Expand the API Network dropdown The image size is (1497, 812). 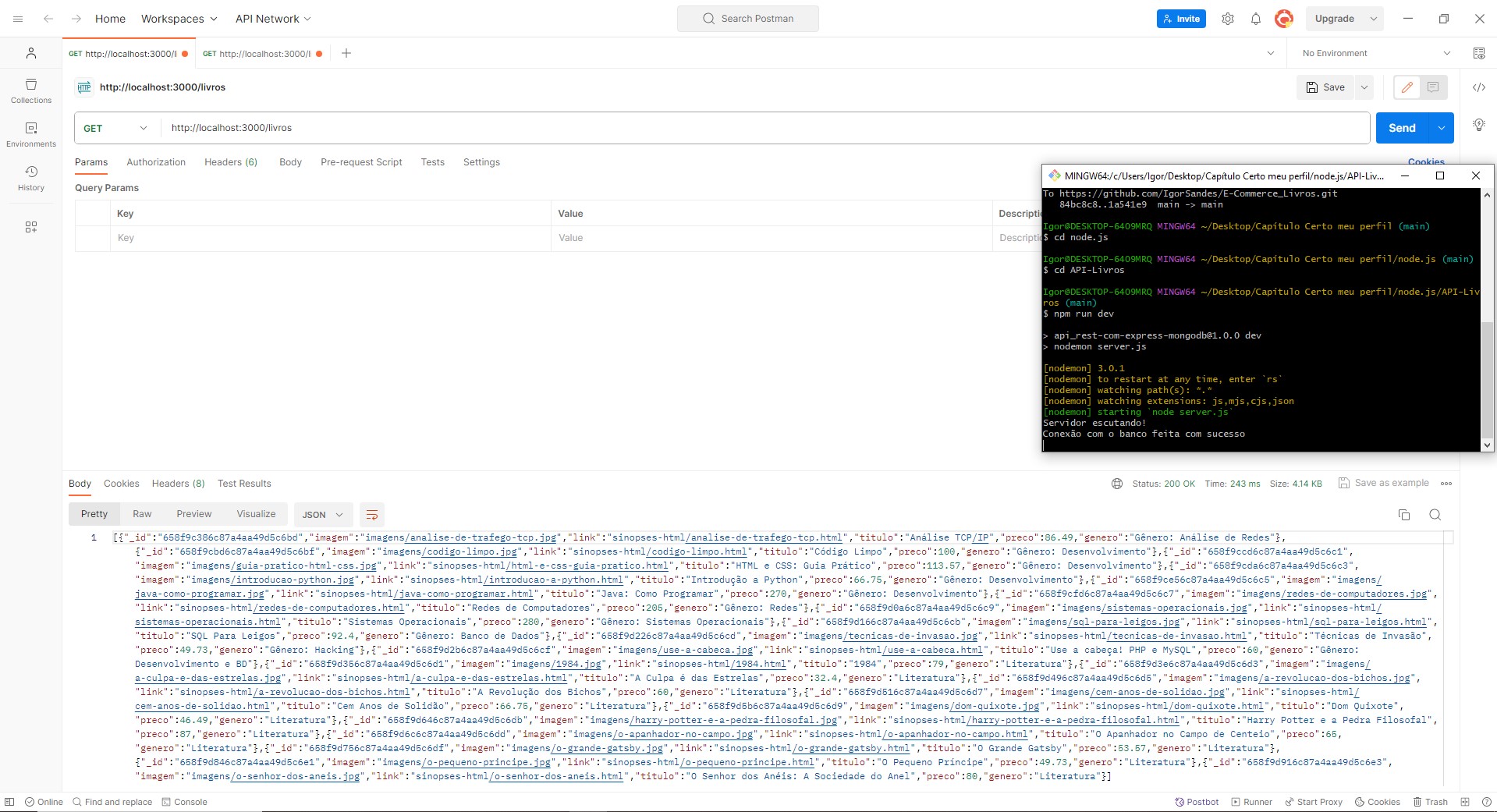click(x=274, y=19)
